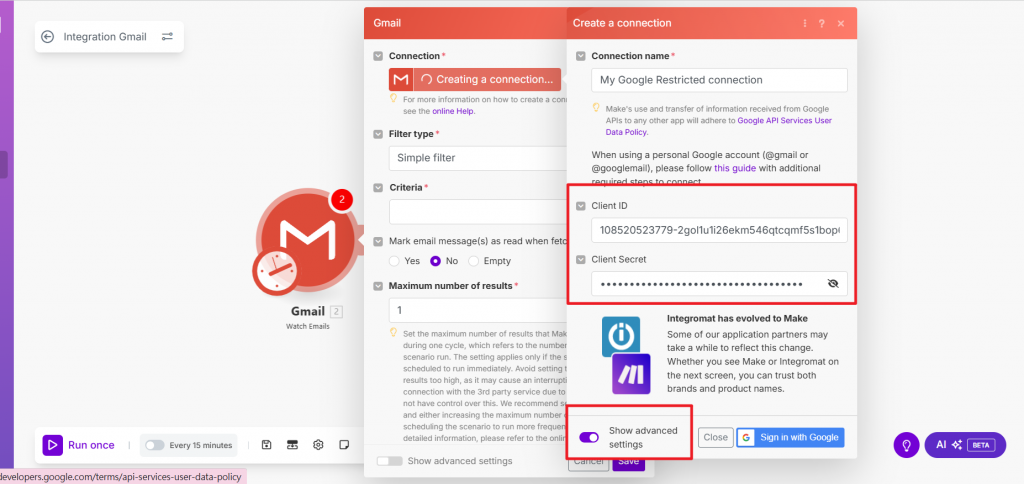Open the Simple filter dropdown
Viewport: 1024px width, 484px height.
pos(478,157)
